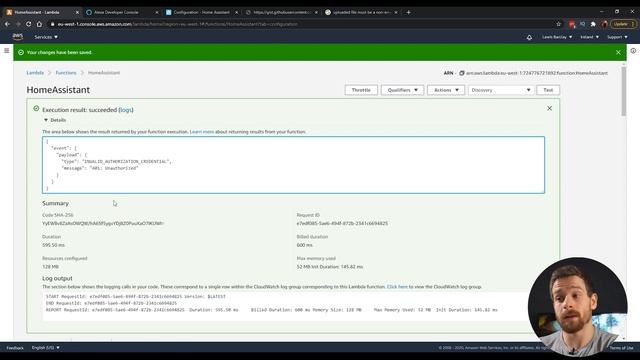Open the English (US) language selector

point(45,348)
